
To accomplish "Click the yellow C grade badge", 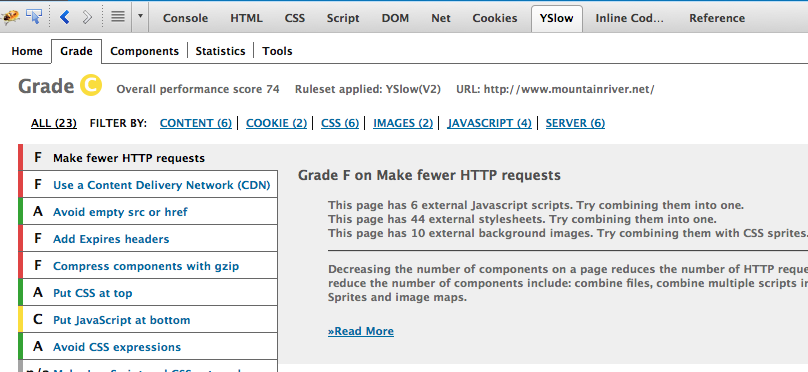I will [x=91, y=86].
